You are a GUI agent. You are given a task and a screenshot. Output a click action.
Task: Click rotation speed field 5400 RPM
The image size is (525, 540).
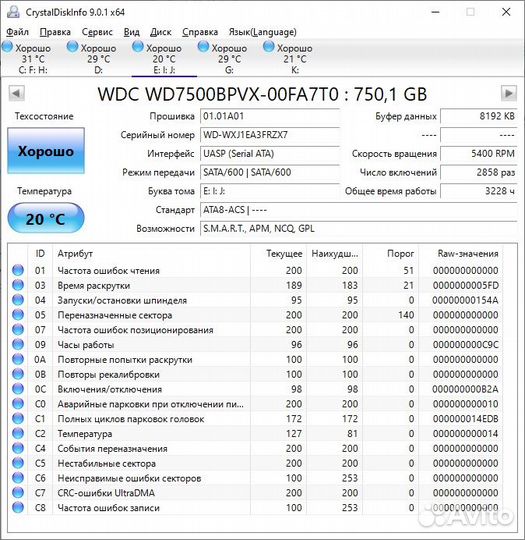pos(478,153)
